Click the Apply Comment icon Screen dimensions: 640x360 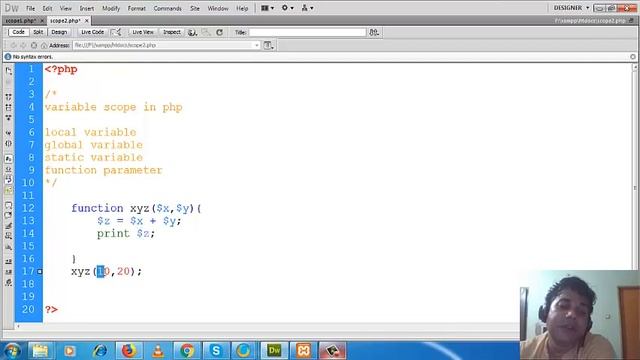[x=9, y=205]
